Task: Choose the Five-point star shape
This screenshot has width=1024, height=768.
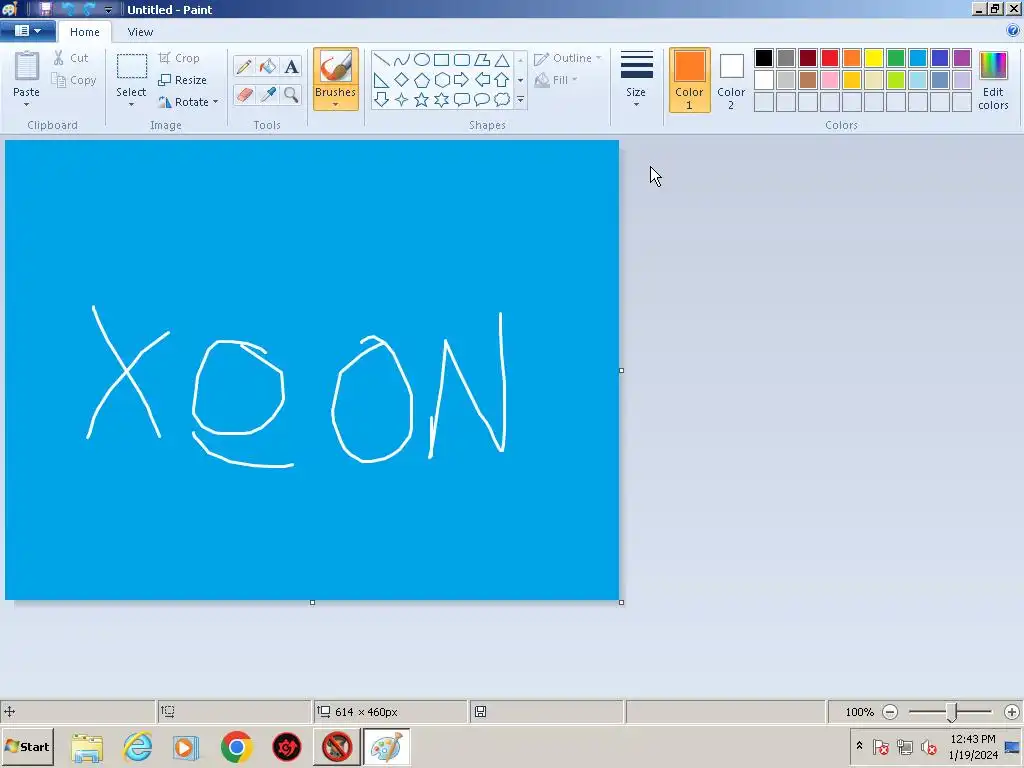Action: [422, 99]
